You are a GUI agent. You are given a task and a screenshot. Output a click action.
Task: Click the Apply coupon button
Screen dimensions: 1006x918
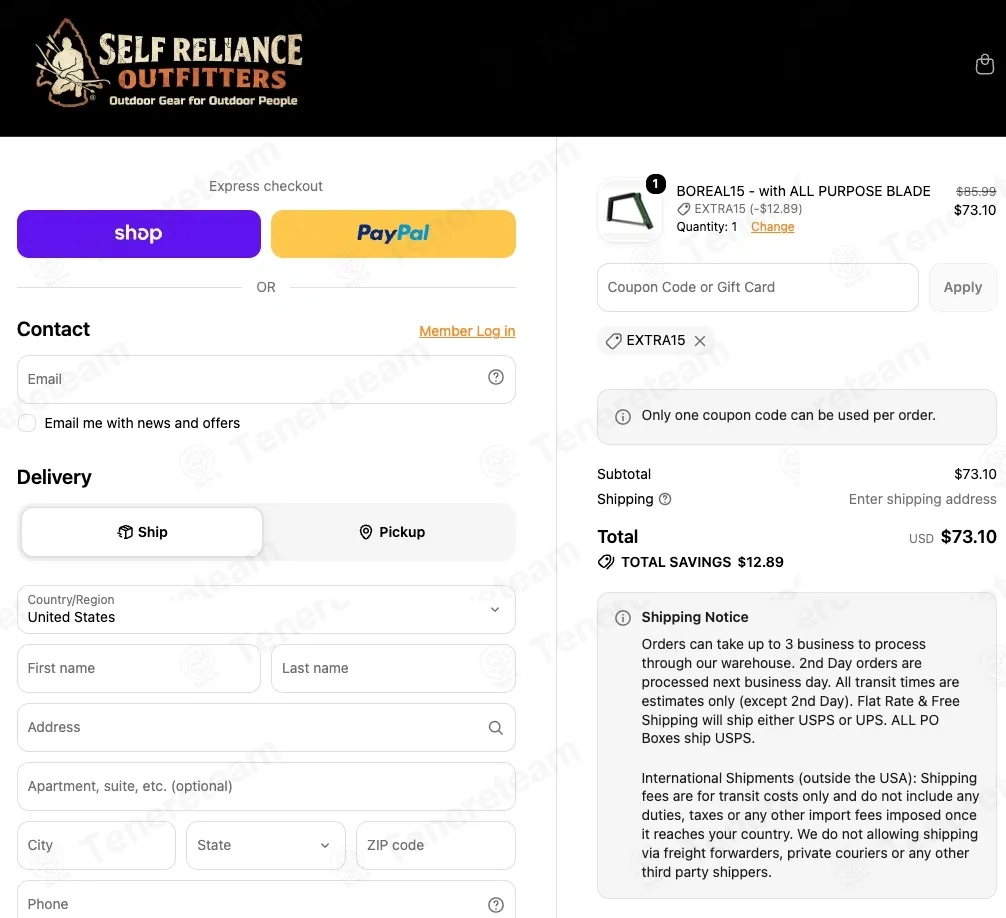coord(962,287)
